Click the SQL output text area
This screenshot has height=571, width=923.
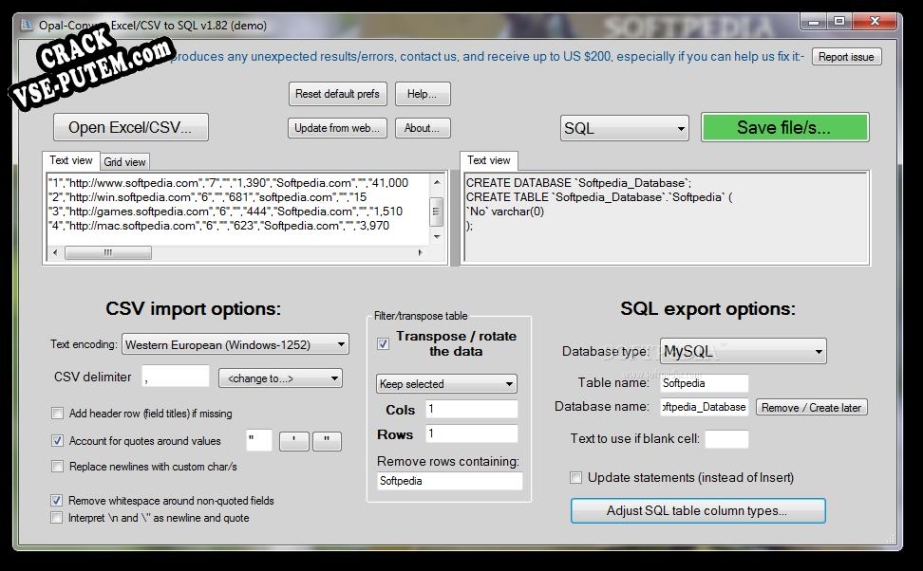(x=666, y=217)
